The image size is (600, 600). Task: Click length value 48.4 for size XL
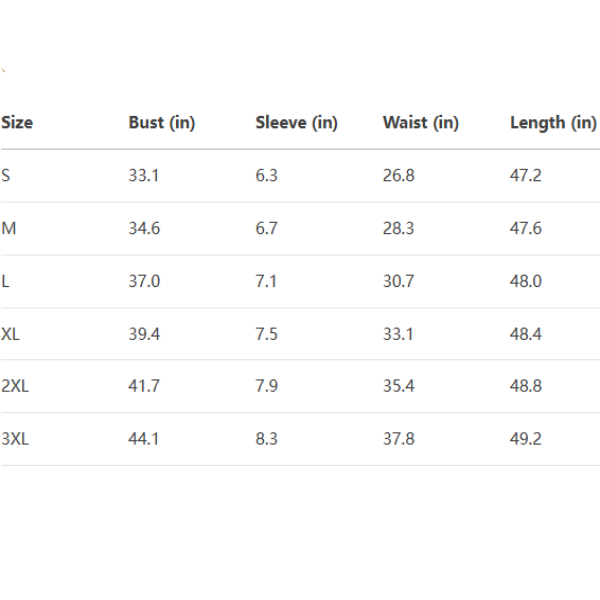pyautogui.click(x=526, y=334)
